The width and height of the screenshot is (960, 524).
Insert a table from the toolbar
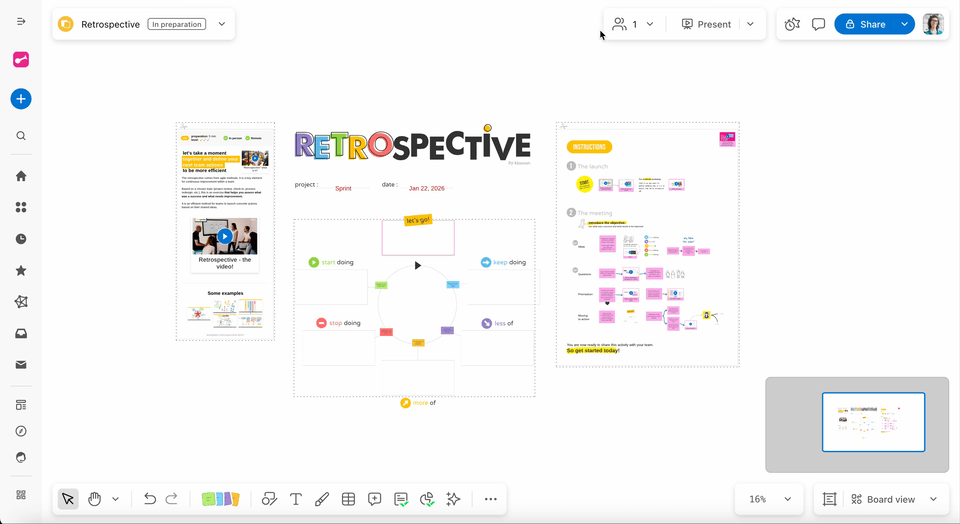coord(348,500)
